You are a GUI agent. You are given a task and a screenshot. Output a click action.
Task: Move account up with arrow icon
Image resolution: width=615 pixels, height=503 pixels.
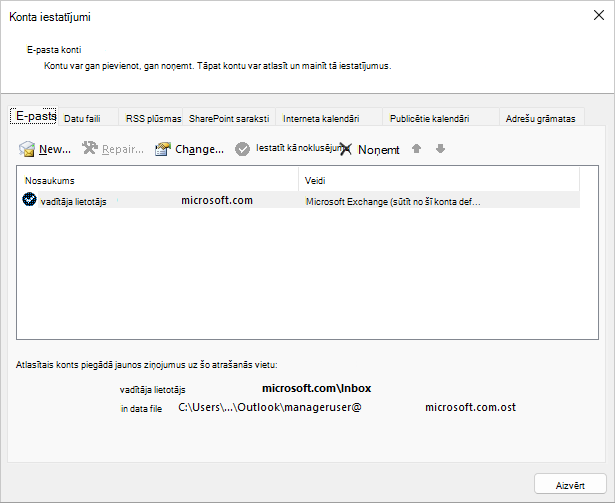click(x=417, y=149)
